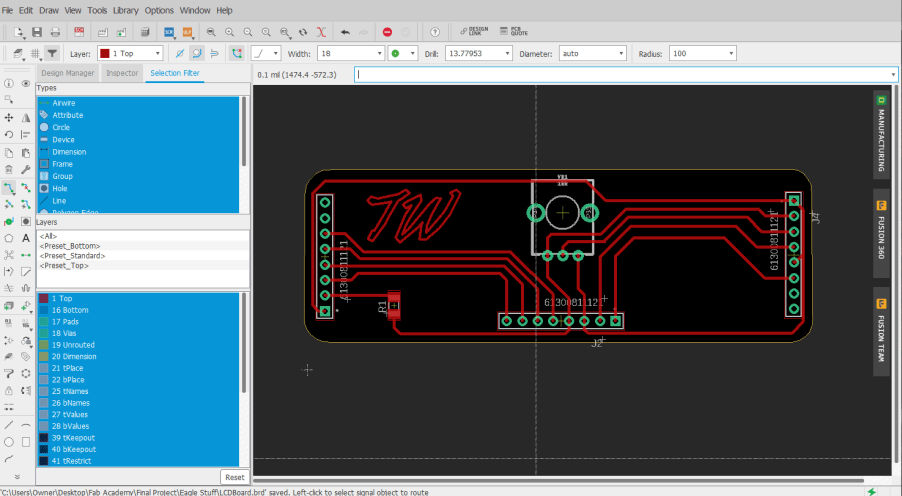Open the Layer dropdown showing 1 Top

(131, 53)
